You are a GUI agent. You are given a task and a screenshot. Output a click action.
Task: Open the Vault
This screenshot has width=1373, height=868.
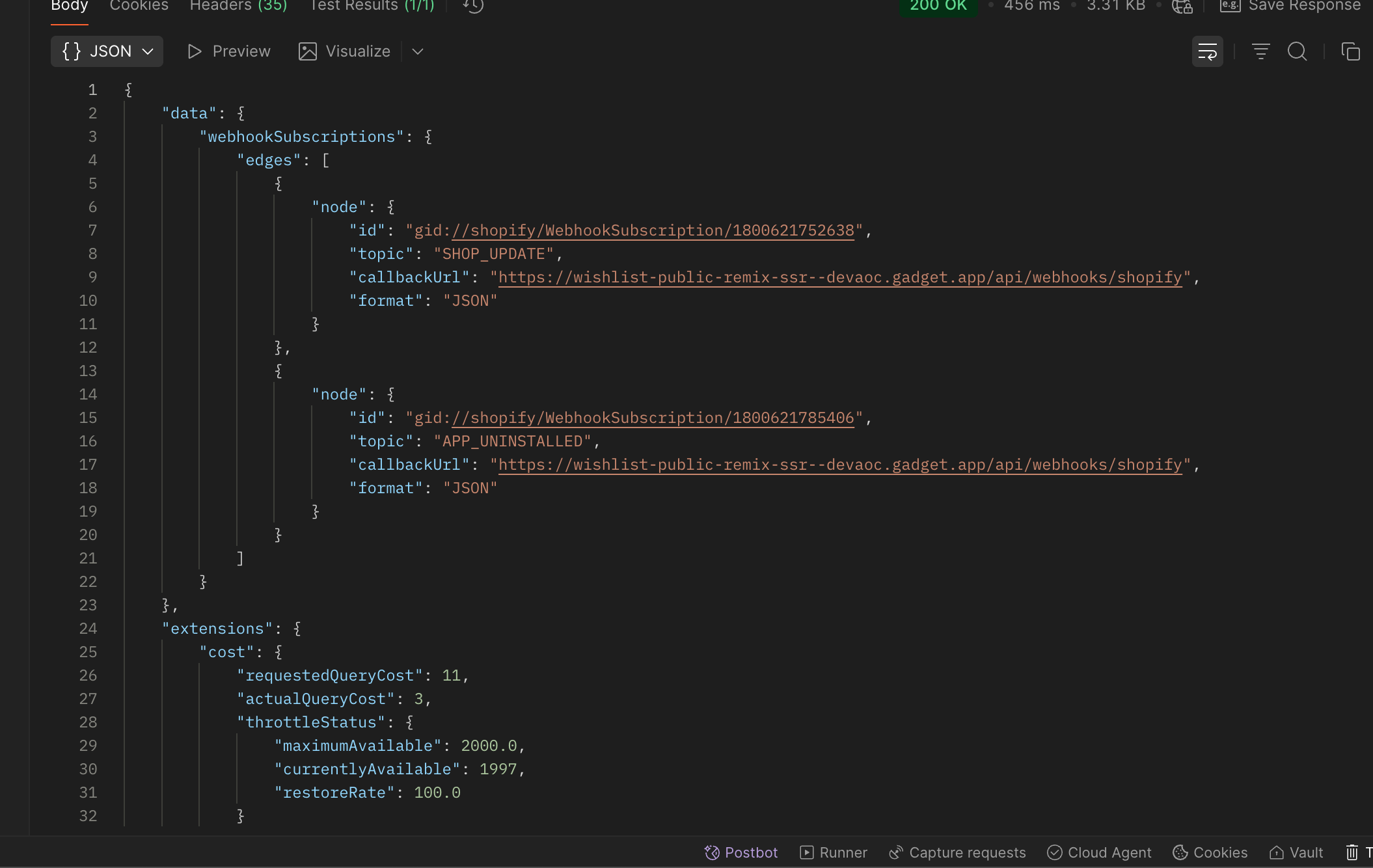(x=1296, y=852)
